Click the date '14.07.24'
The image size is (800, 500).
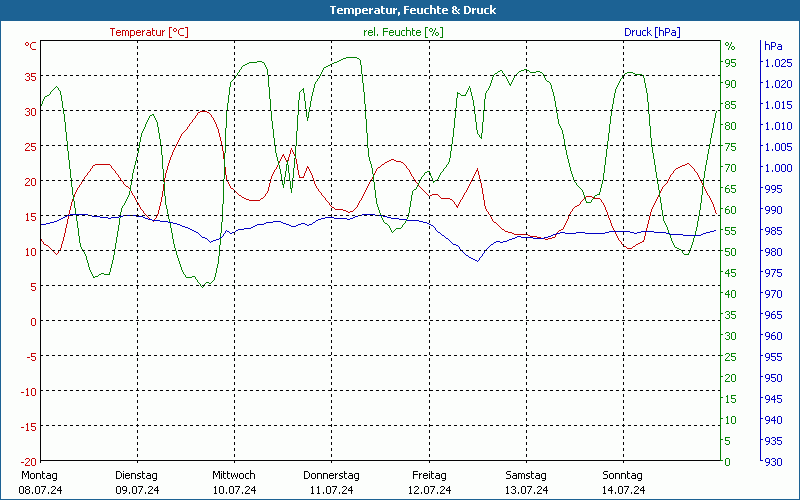tap(623, 490)
